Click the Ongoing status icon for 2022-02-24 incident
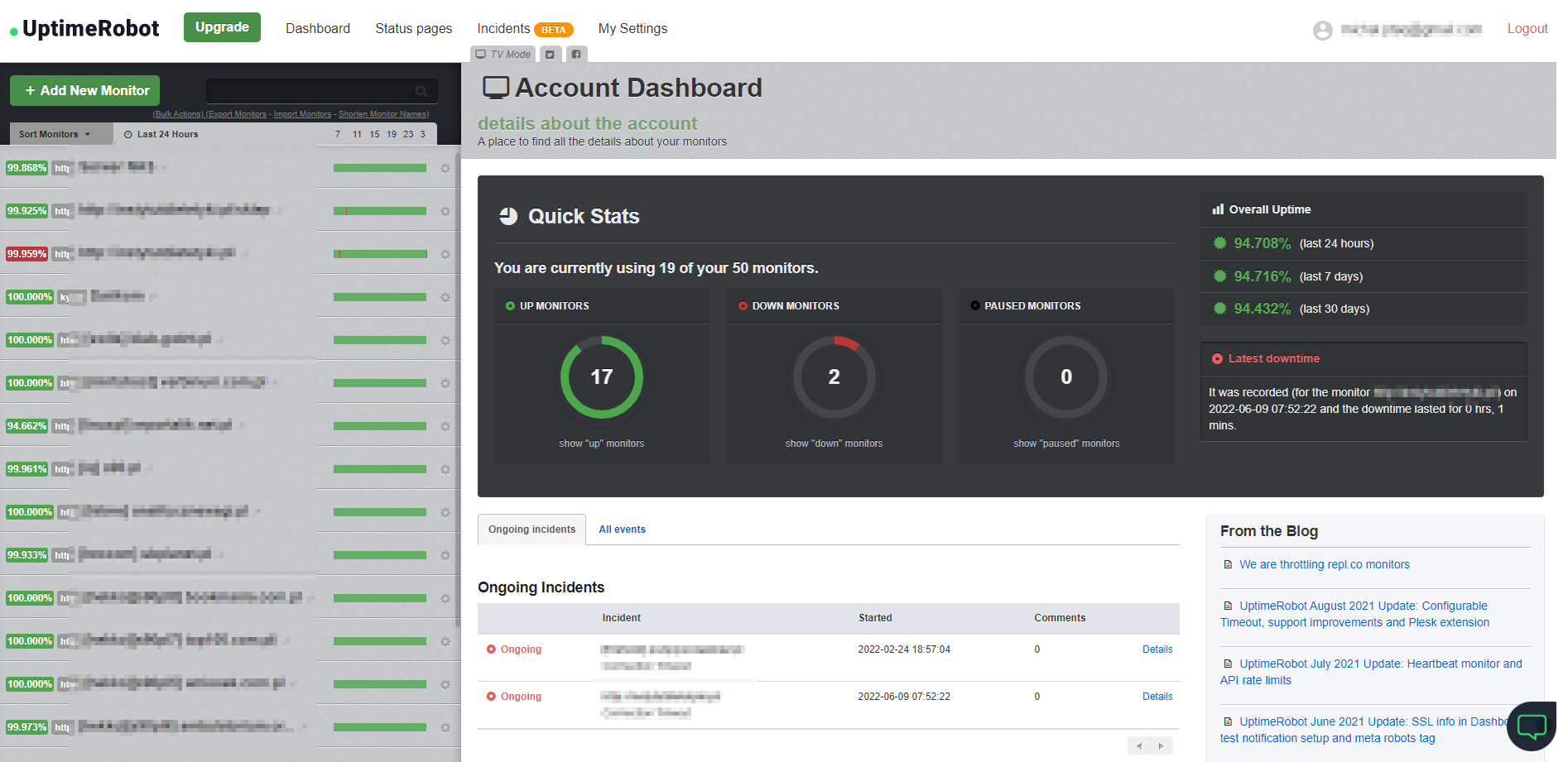 491,649
